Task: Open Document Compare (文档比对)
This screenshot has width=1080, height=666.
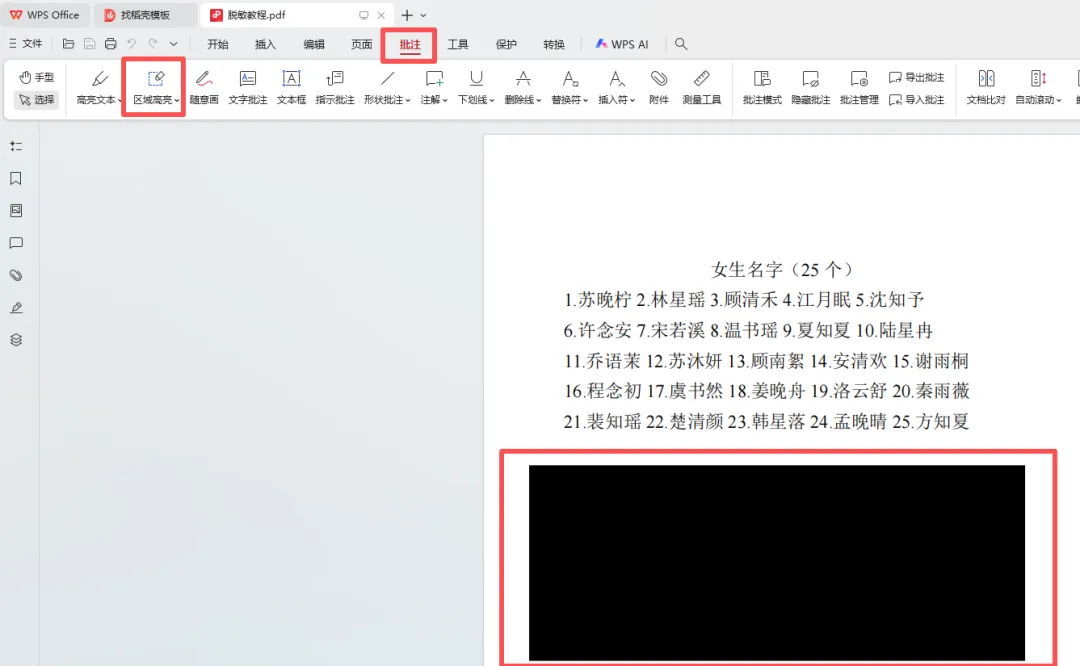Action: click(x=986, y=87)
